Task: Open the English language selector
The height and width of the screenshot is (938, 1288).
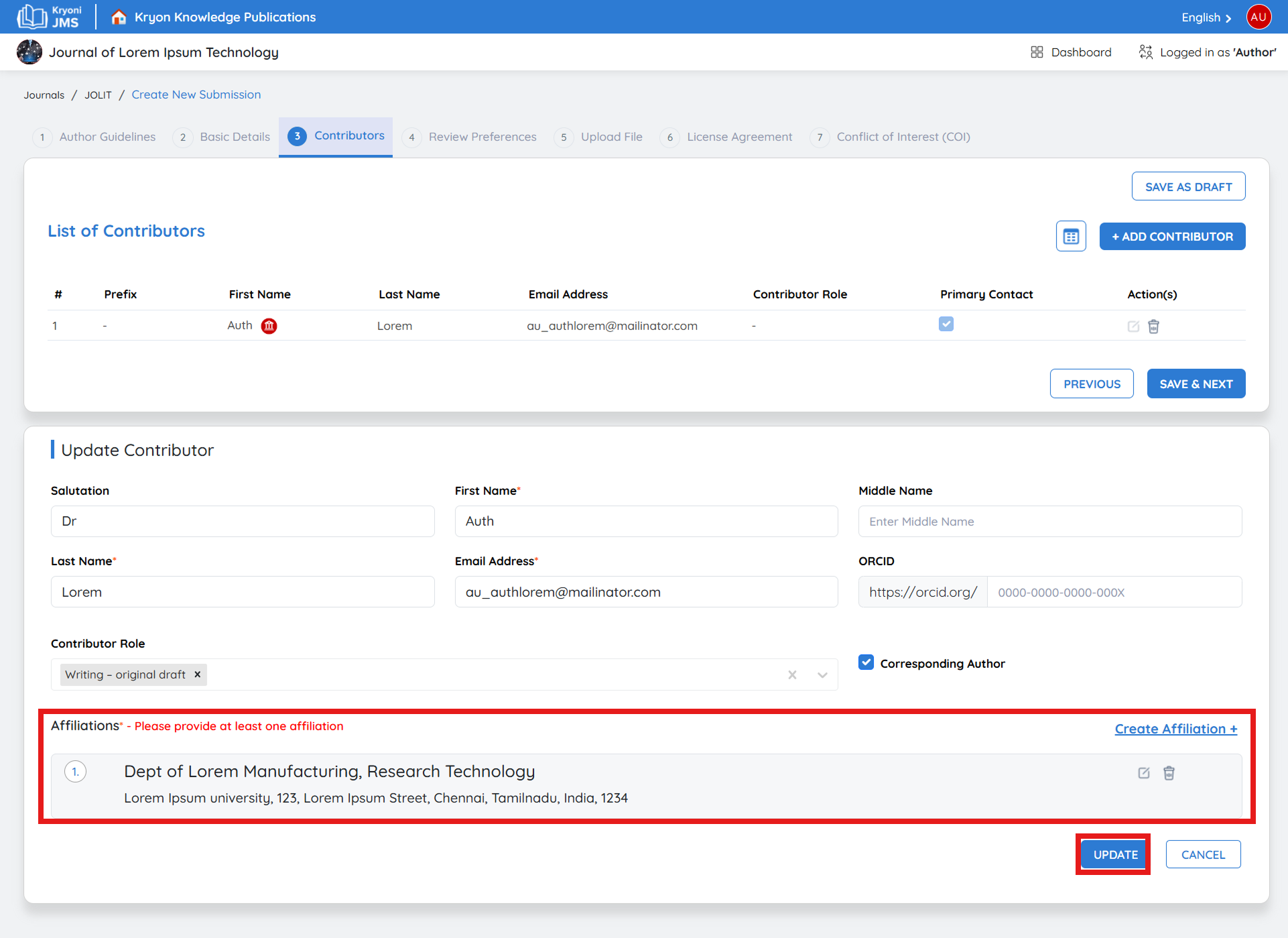Action: coord(1206,17)
